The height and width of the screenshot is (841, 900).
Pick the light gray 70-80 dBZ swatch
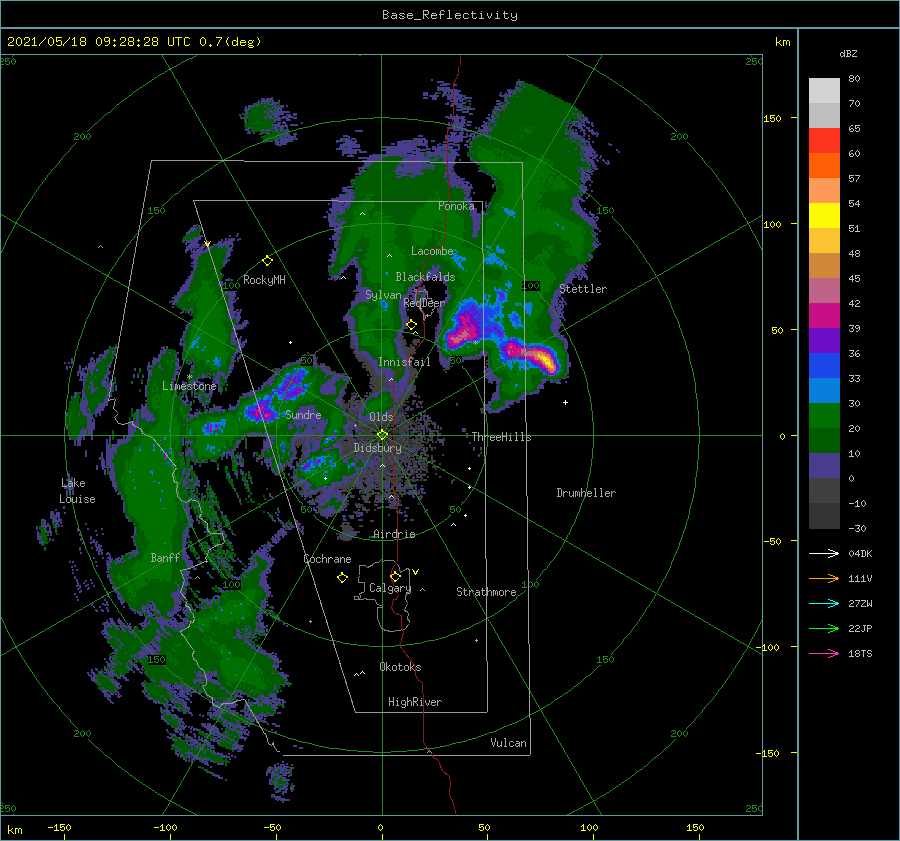(x=824, y=91)
